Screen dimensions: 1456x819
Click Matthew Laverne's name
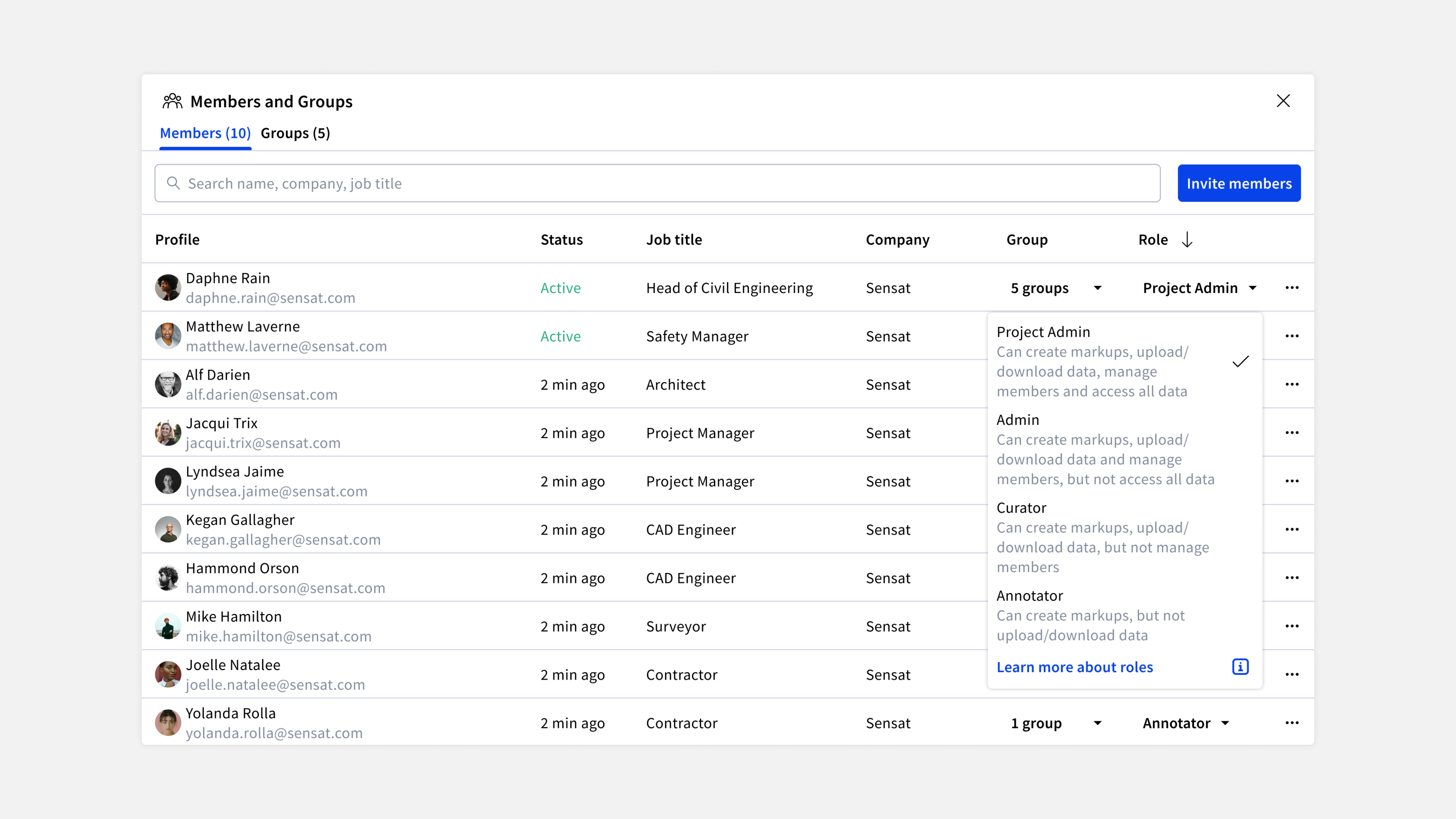(243, 327)
